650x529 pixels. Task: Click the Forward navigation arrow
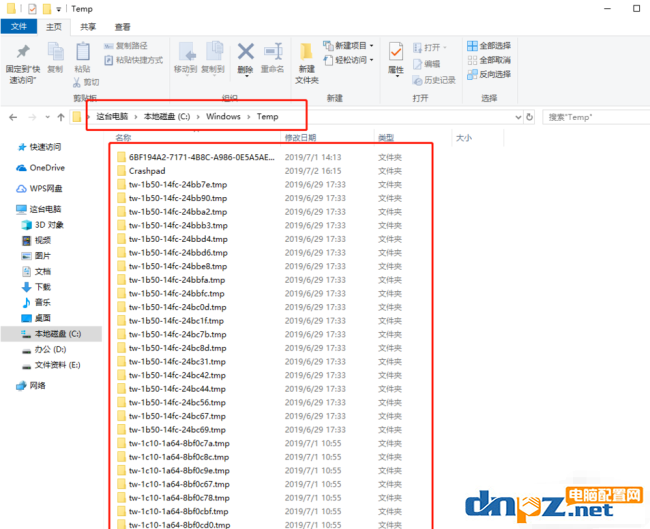[x=32, y=117]
